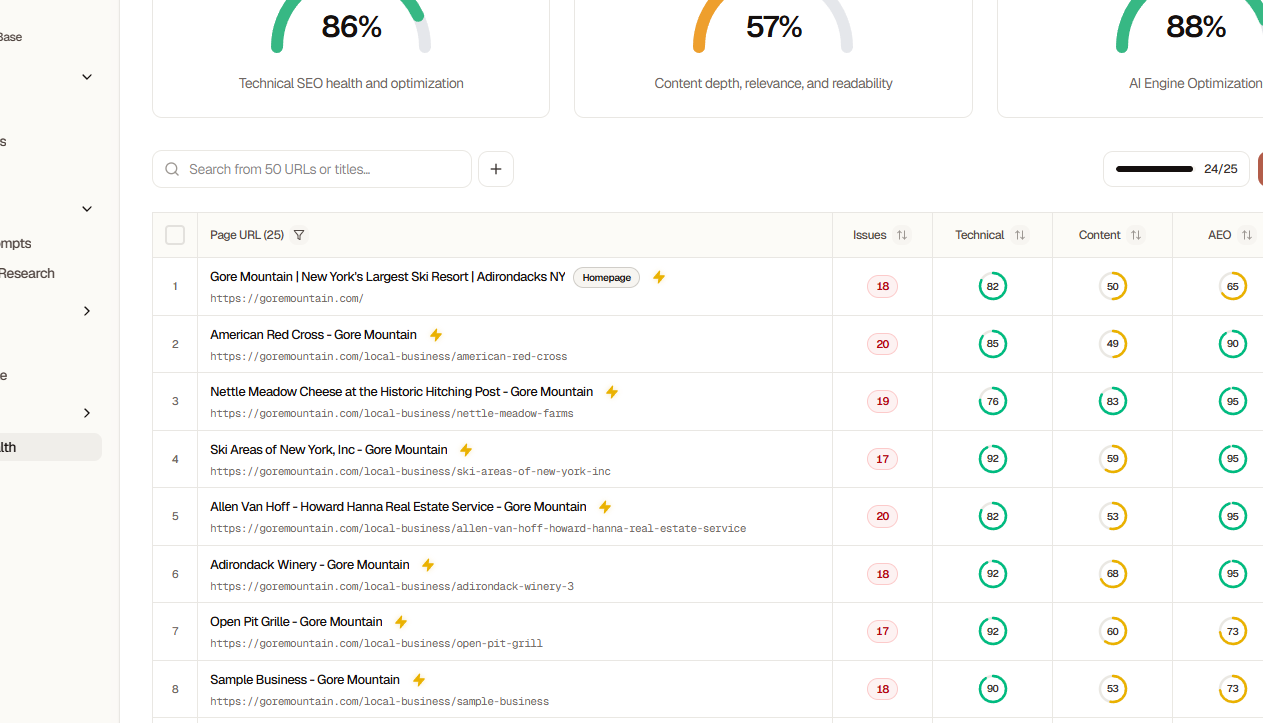
Task: Click the ski-areas-of-new-york-inc URL text
Action: [x=410, y=472]
